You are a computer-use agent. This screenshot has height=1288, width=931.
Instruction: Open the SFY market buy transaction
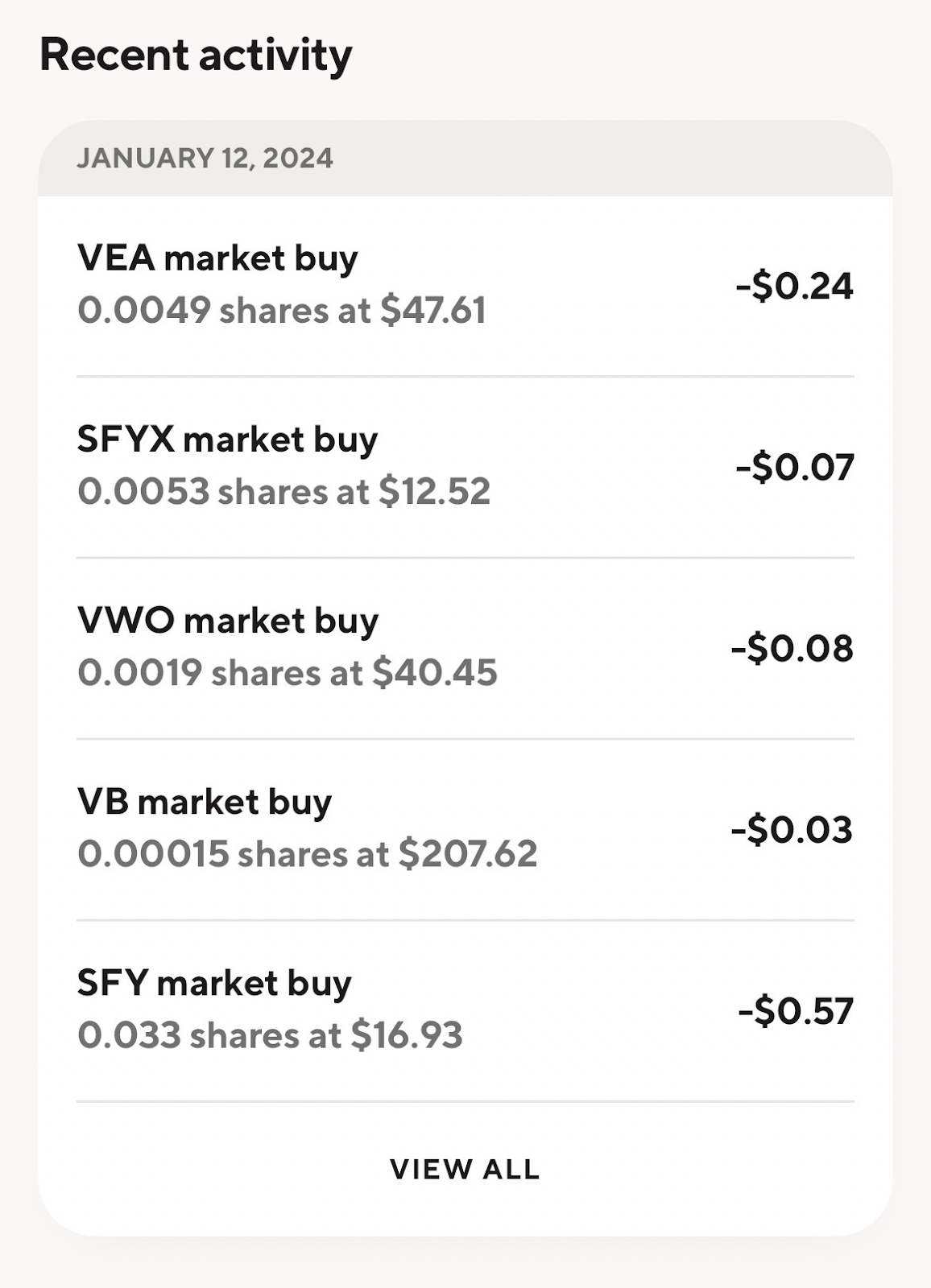pos(214,983)
